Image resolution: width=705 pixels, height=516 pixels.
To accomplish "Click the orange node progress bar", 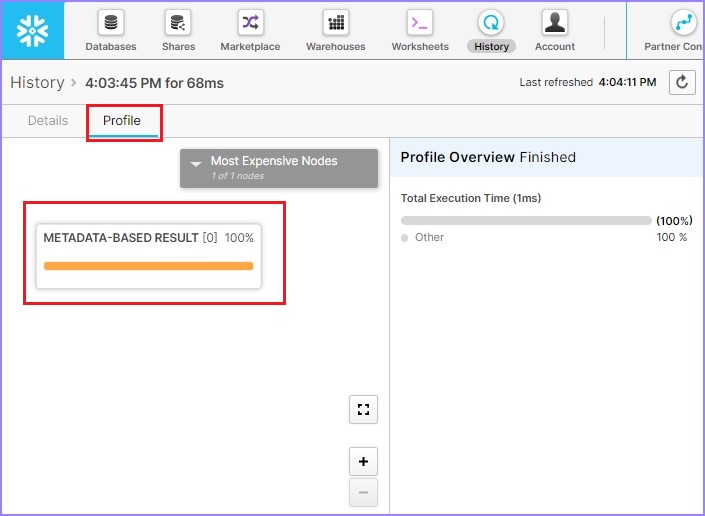I will pyautogui.click(x=148, y=266).
